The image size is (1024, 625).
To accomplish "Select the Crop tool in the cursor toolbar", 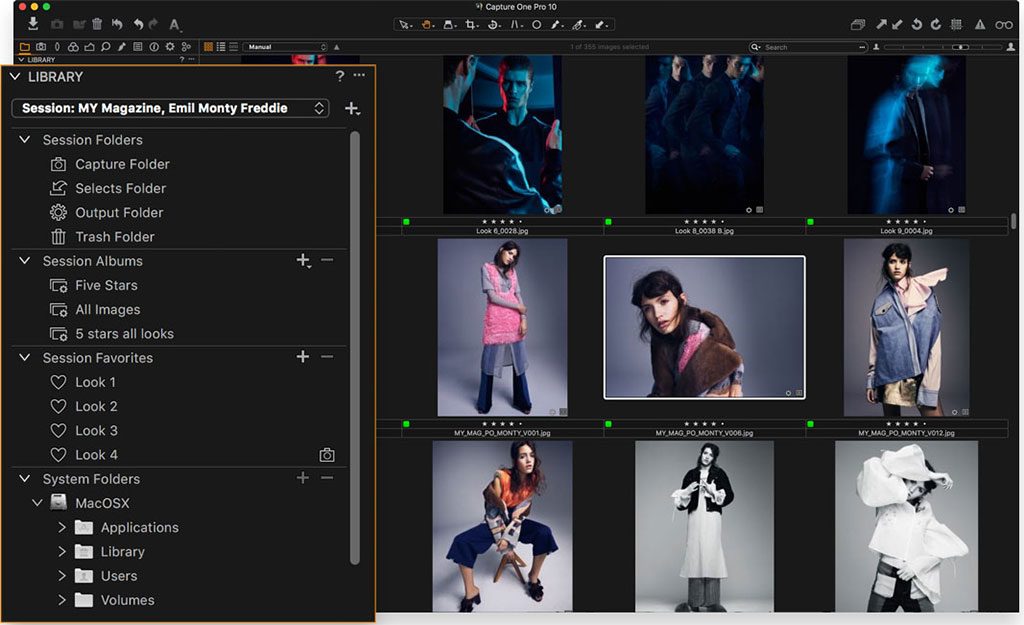I will click(x=473, y=24).
